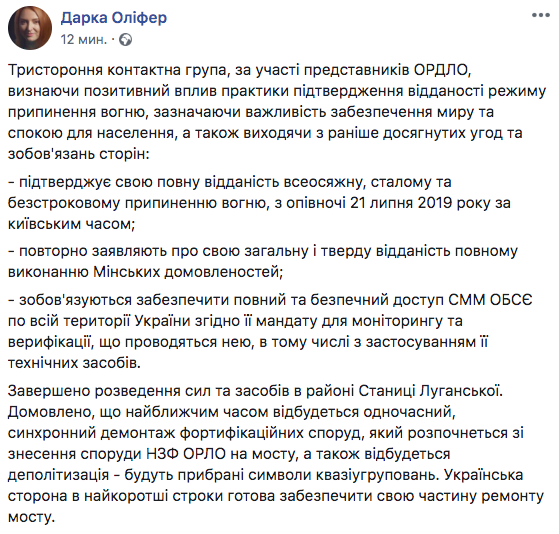
Task: Click the sentence starting "Завершено розведення сил"
Action: (x=255, y=391)
